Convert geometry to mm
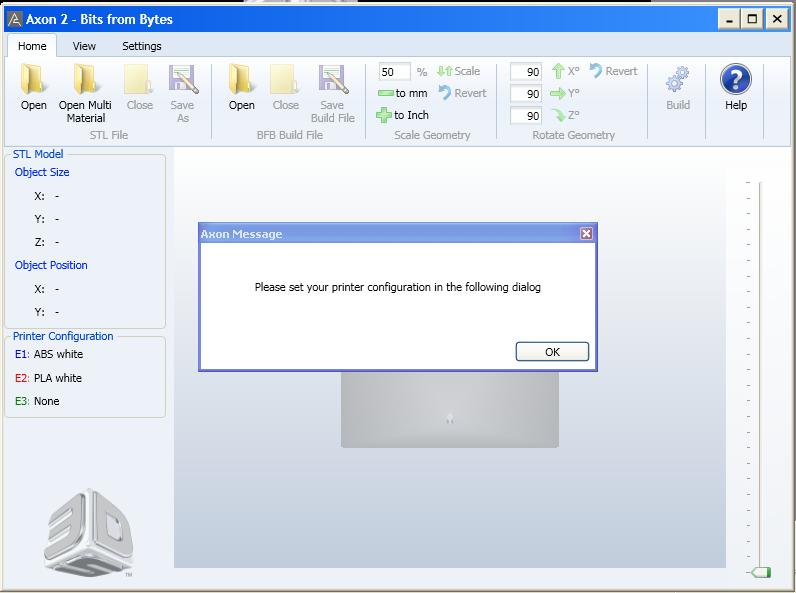 (x=403, y=93)
